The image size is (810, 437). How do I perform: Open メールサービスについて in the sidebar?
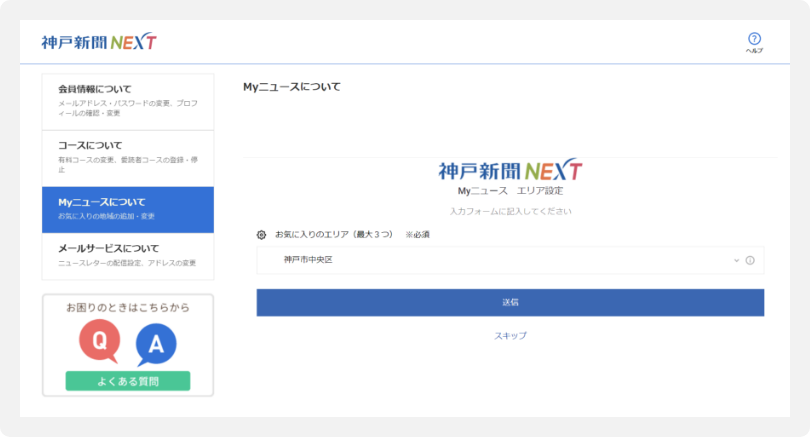[x=128, y=256]
